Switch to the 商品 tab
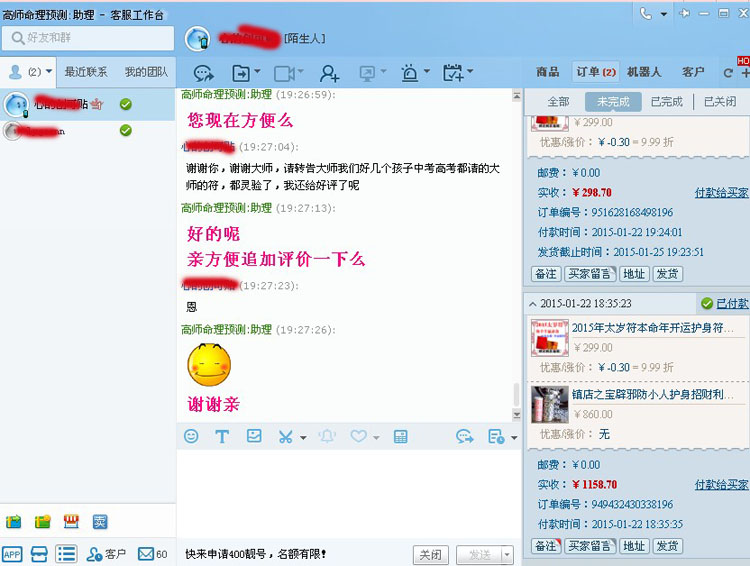The height and width of the screenshot is (566, 750). (x=547, y=72)
